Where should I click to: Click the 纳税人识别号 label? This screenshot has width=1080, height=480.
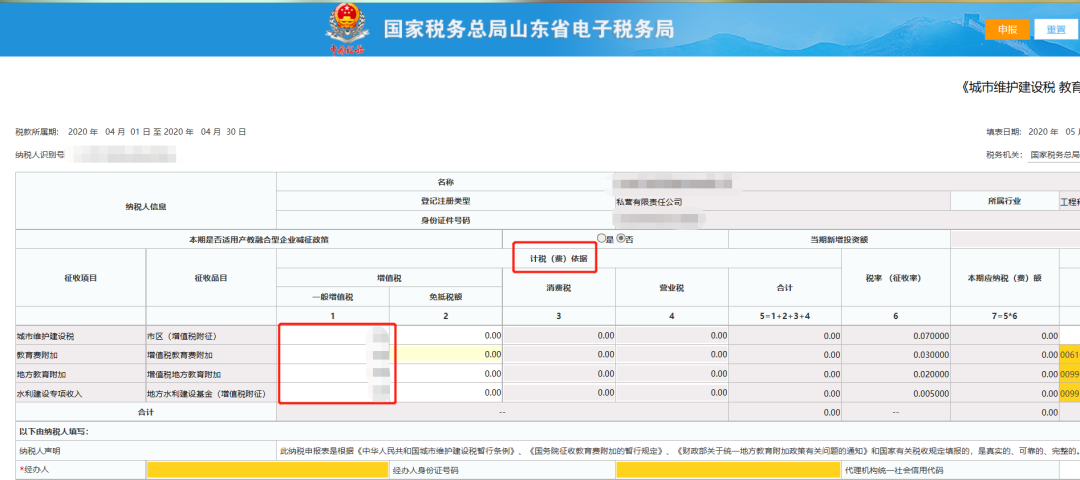[x=39, y=155]
